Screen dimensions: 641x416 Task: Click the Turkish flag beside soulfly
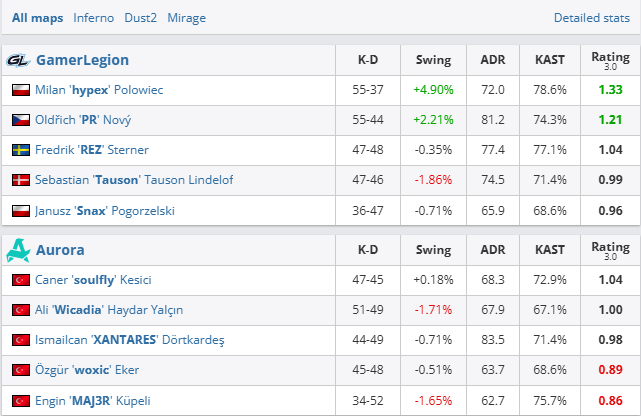point(20,280)
